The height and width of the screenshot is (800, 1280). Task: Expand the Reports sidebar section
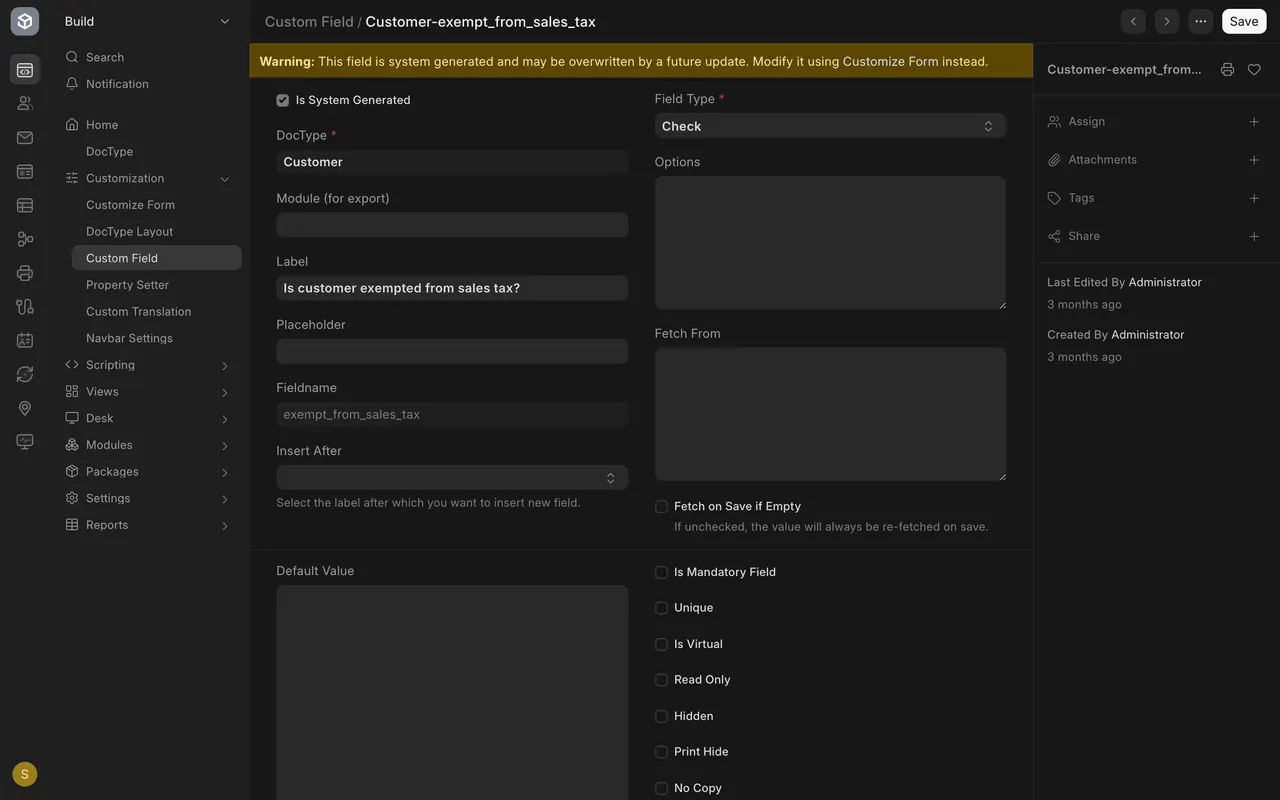tap(225, 526)
